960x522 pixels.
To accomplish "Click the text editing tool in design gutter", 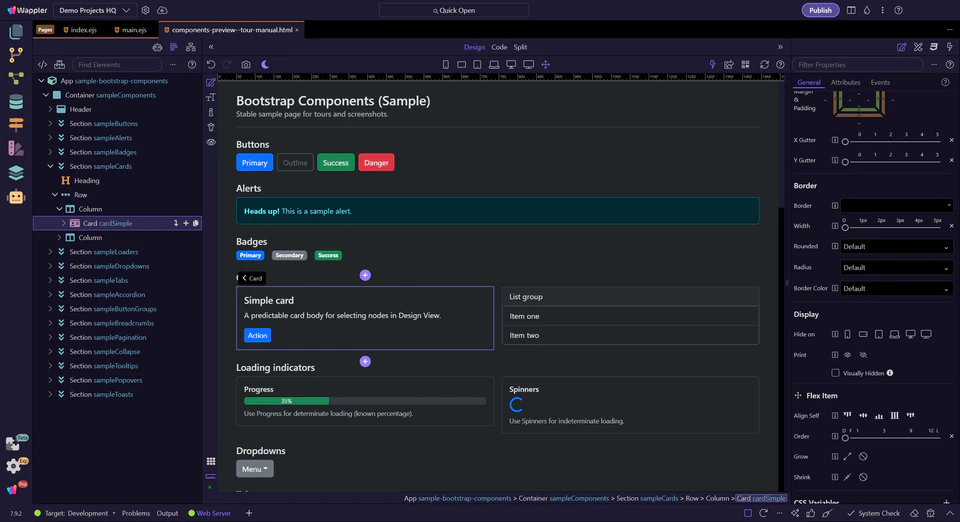I will click(211, 97).
